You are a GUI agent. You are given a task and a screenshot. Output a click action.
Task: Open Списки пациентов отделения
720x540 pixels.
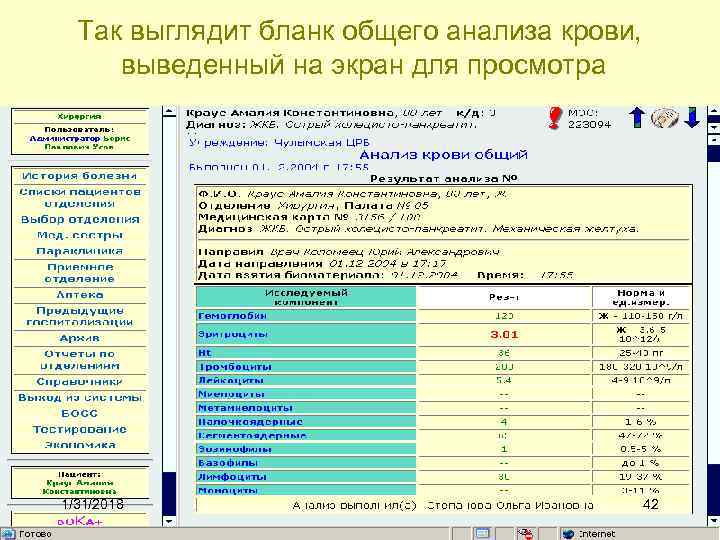tap(79, 198)
